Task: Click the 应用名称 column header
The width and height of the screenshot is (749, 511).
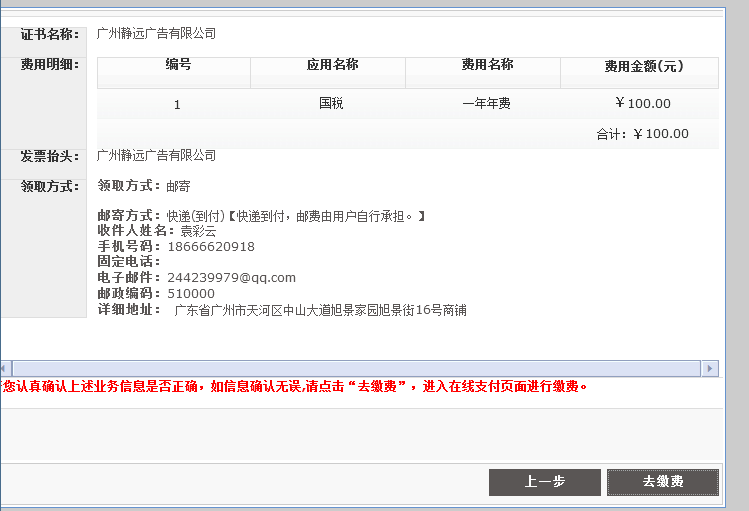Action: pos(328,73)
